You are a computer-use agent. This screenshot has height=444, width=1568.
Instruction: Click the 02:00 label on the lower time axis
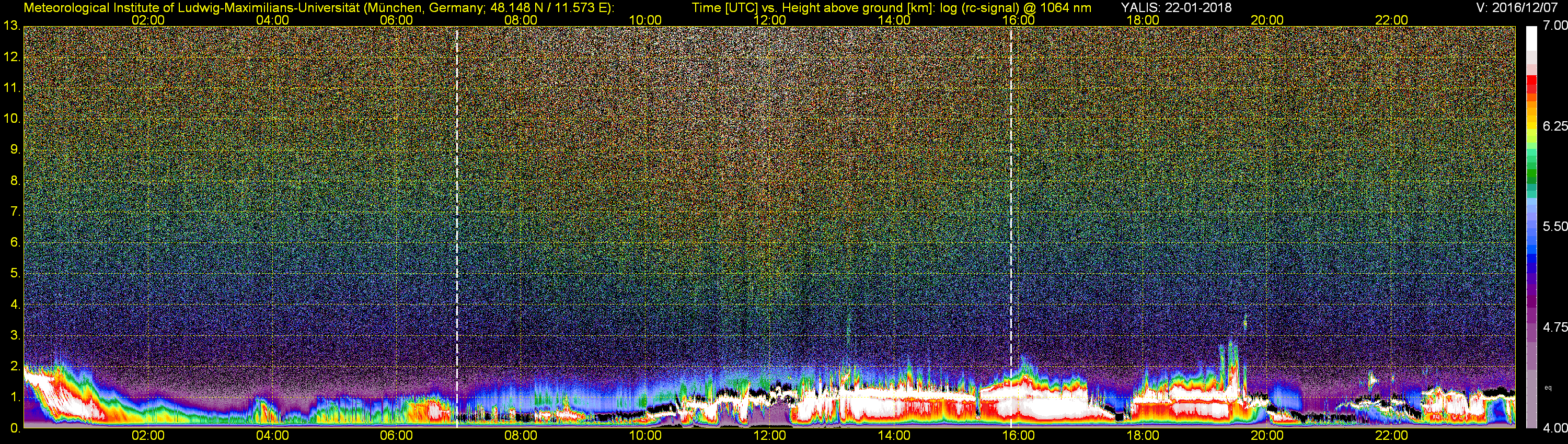coord(148,436)
